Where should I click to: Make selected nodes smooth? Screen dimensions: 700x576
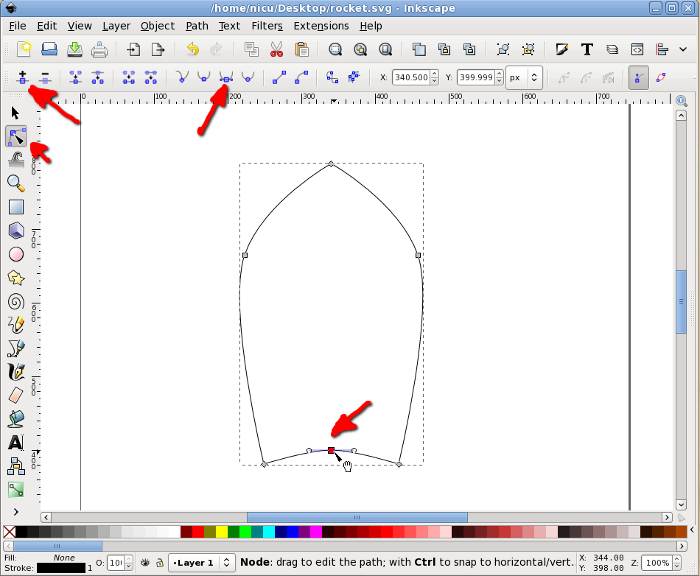click(204, 77)
